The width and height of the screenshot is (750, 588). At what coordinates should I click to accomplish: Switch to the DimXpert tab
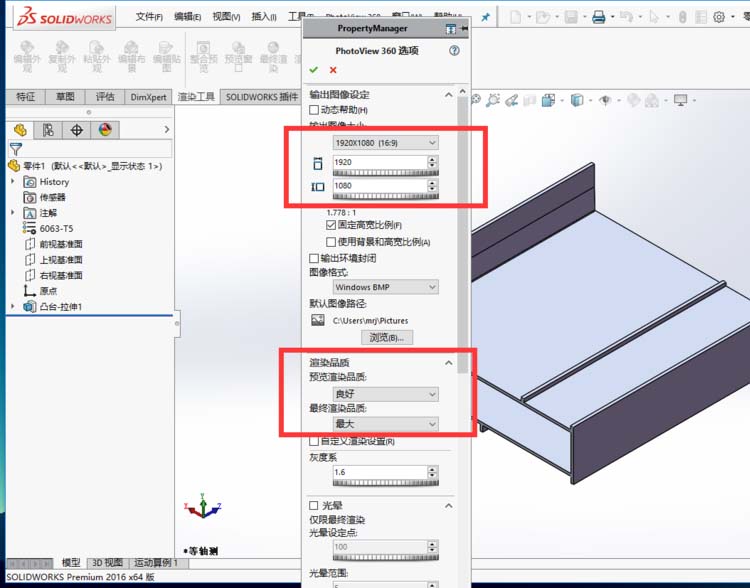point(148,97)
